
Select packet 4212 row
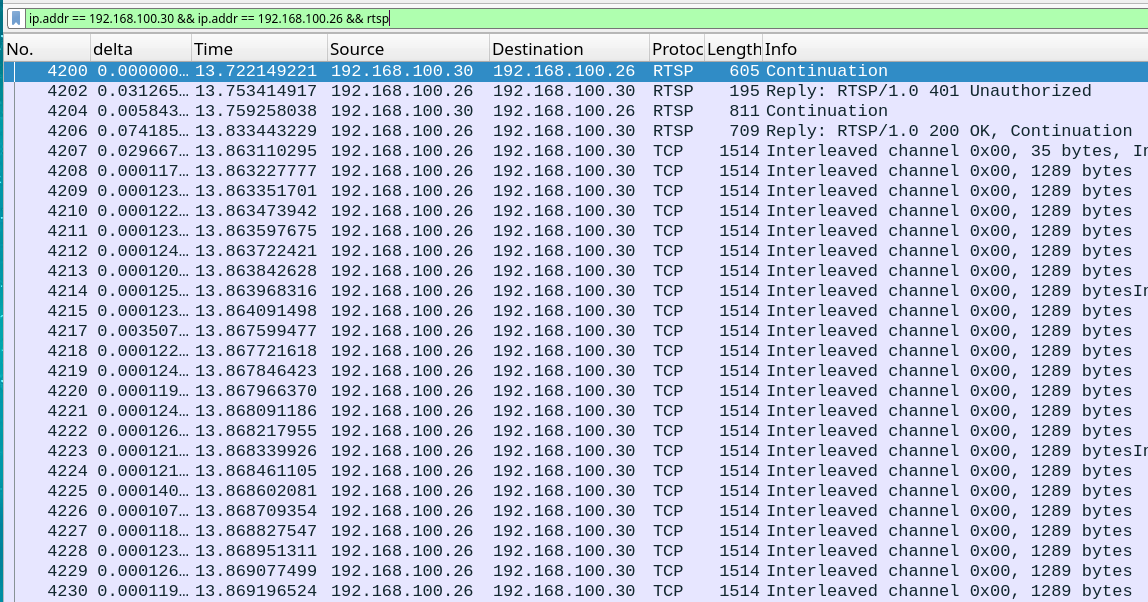[574, 251]
